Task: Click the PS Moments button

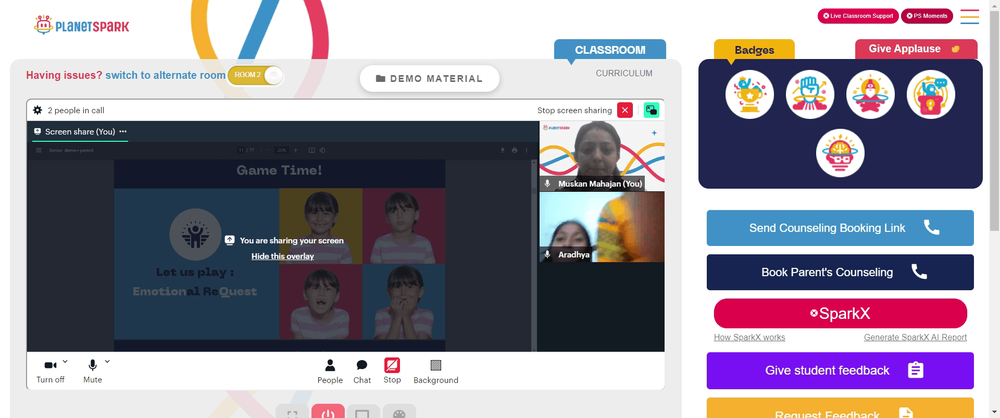Action: coord(927,16)
